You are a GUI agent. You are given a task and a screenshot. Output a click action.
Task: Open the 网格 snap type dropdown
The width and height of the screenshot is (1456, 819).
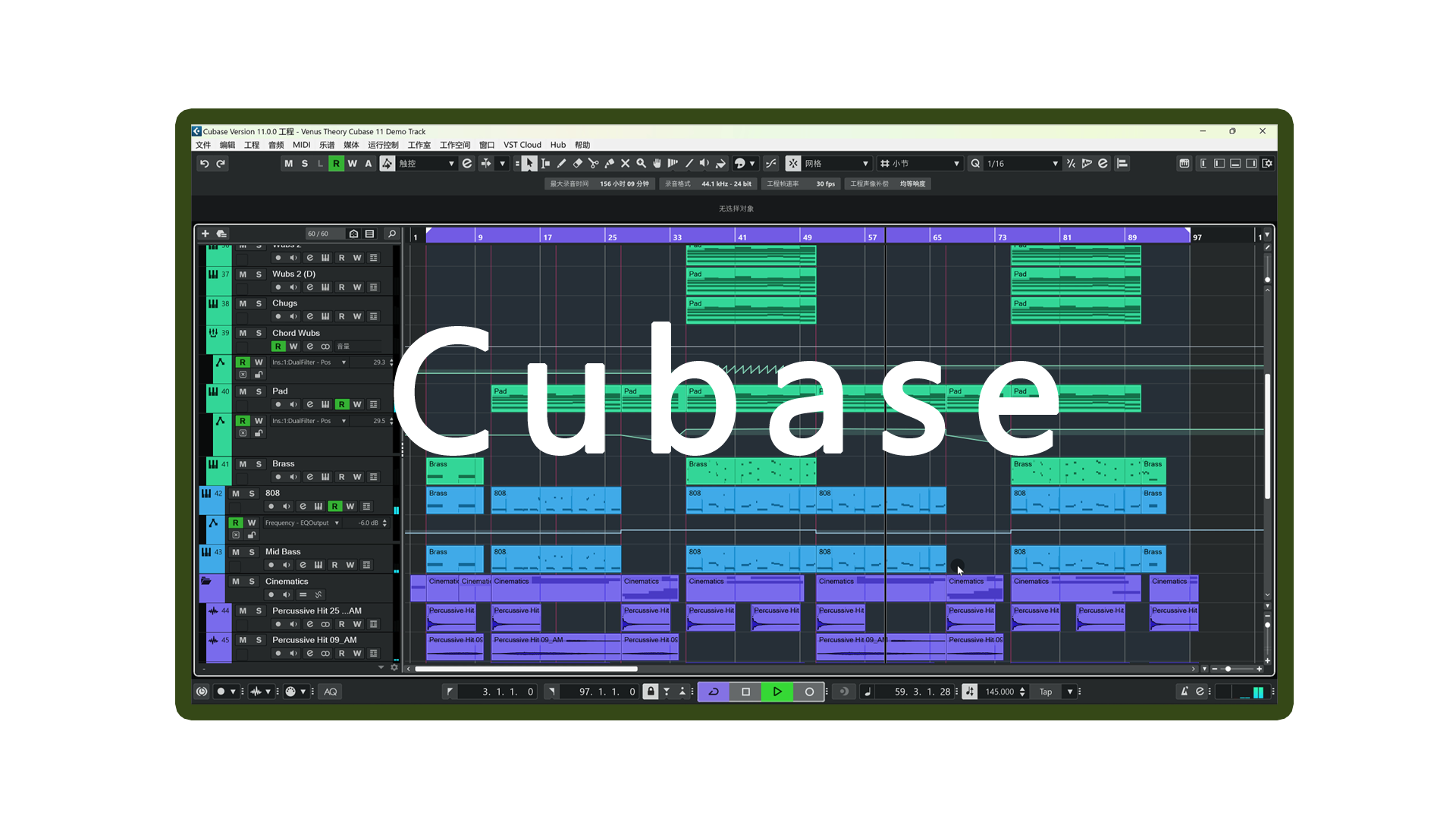[x=865, y=163]
